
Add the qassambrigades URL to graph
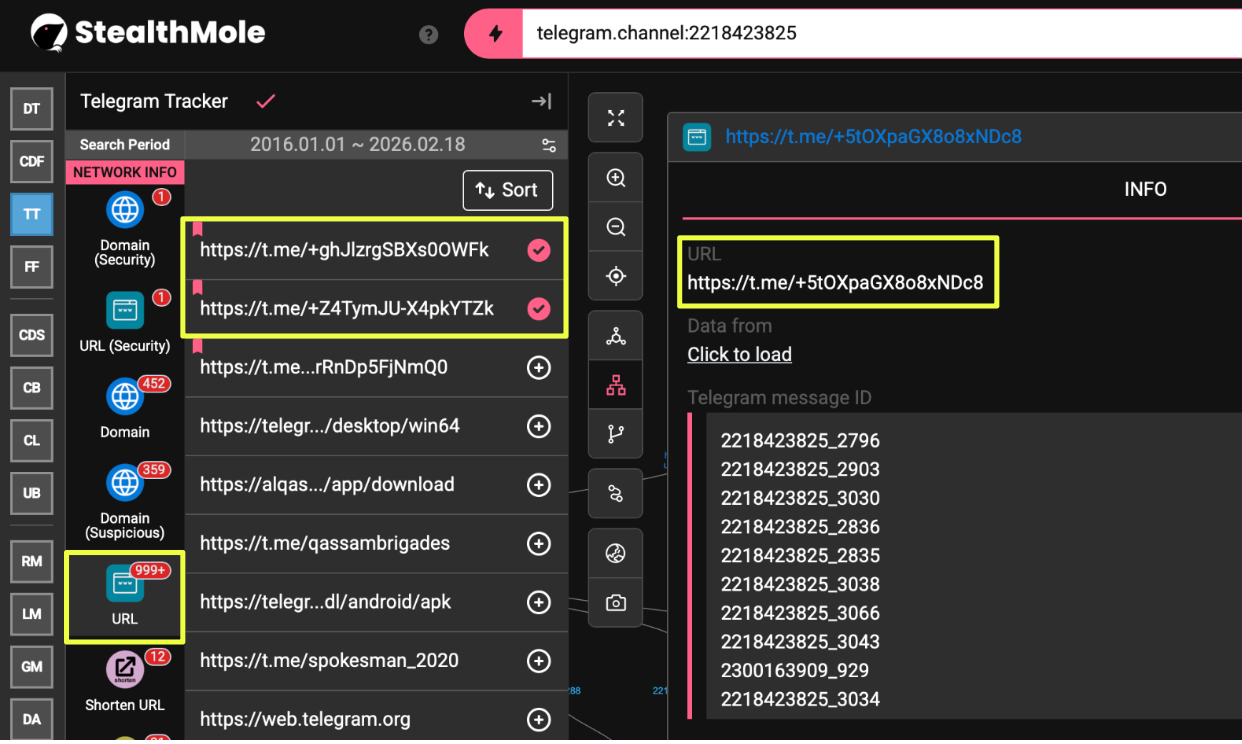coord(539,544)
